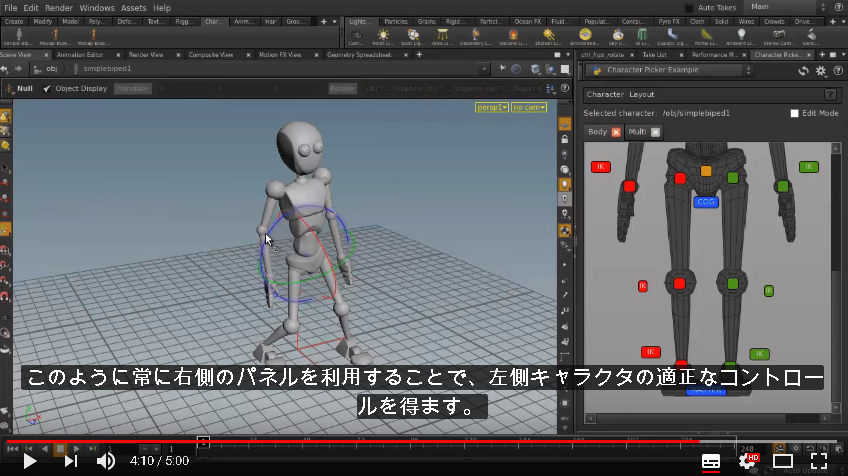This screenshot has width=848, height=476.
Task: Click the Layout menu in Character Picker
Action: tap(641, 94)
